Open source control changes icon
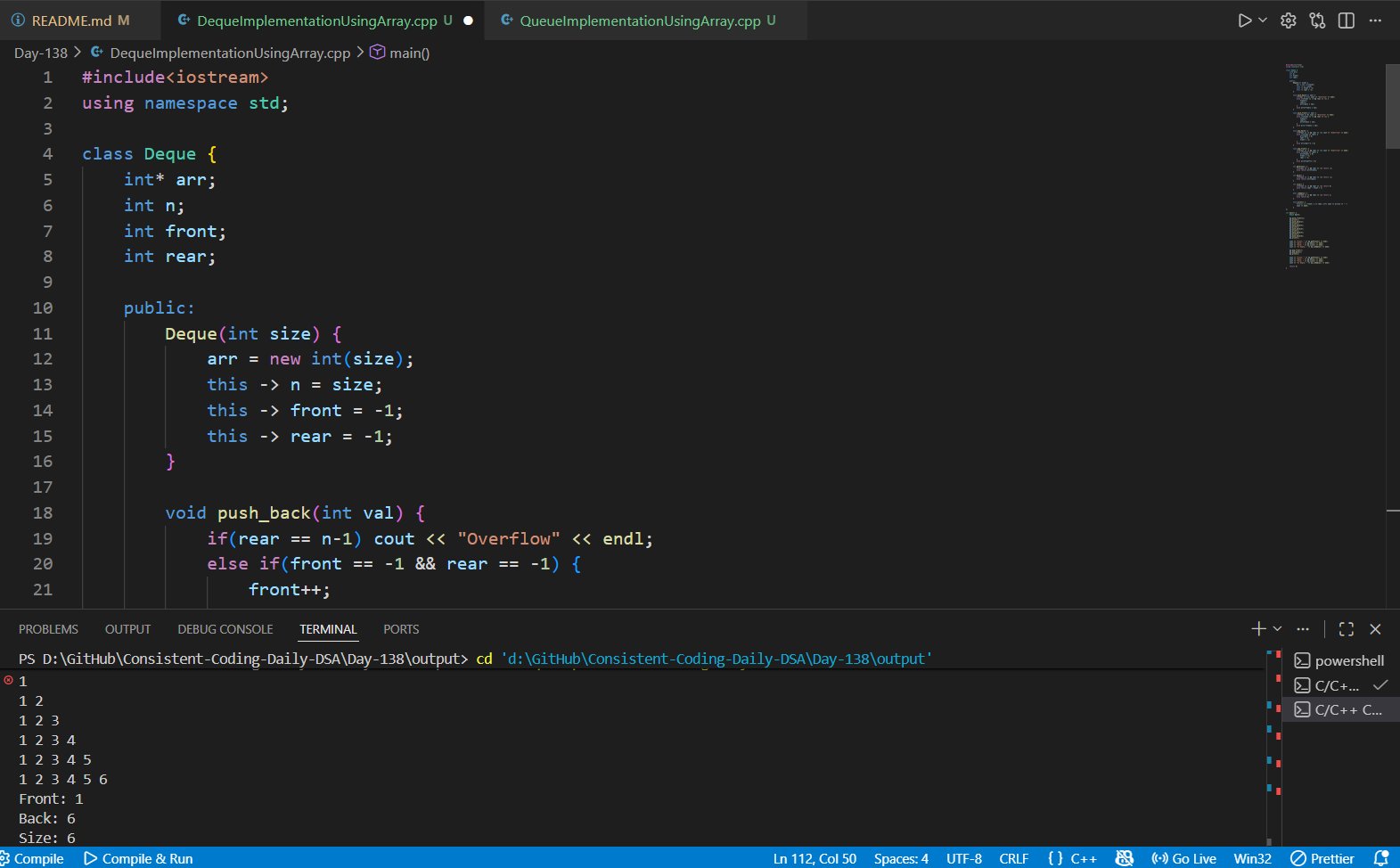 1317,20
